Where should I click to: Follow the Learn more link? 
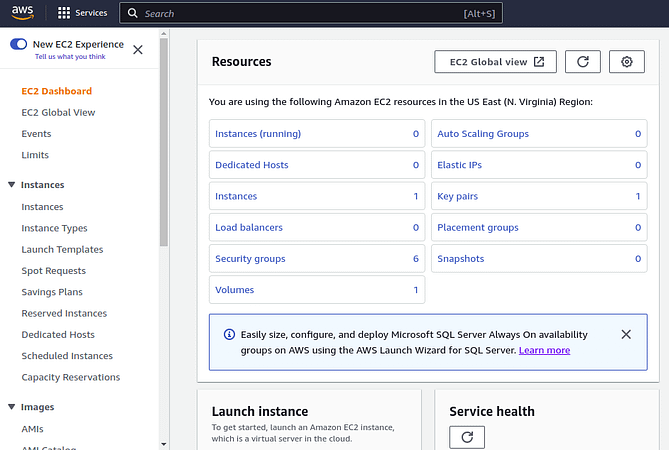544,350
